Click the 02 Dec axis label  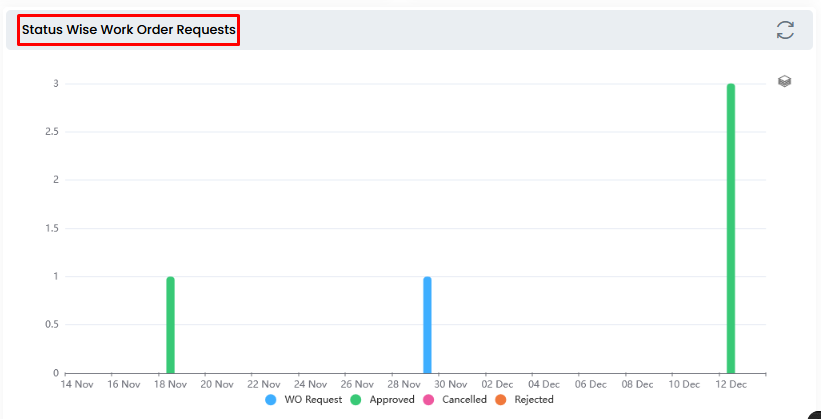(497, 384)
